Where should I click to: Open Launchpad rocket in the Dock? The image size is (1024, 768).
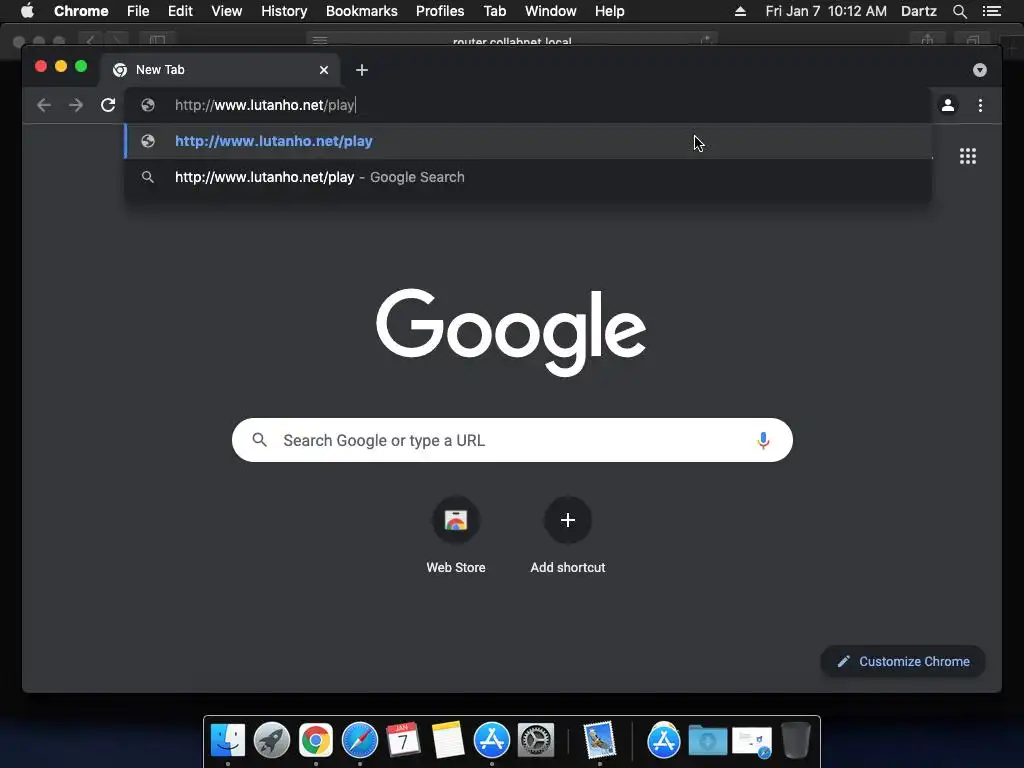pyautogui.click(x=272, y=740)
